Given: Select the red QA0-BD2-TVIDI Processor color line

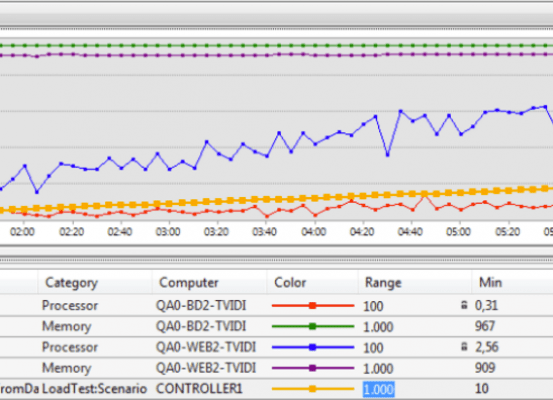Looking at the screenshot, I should tap(313, 305).
